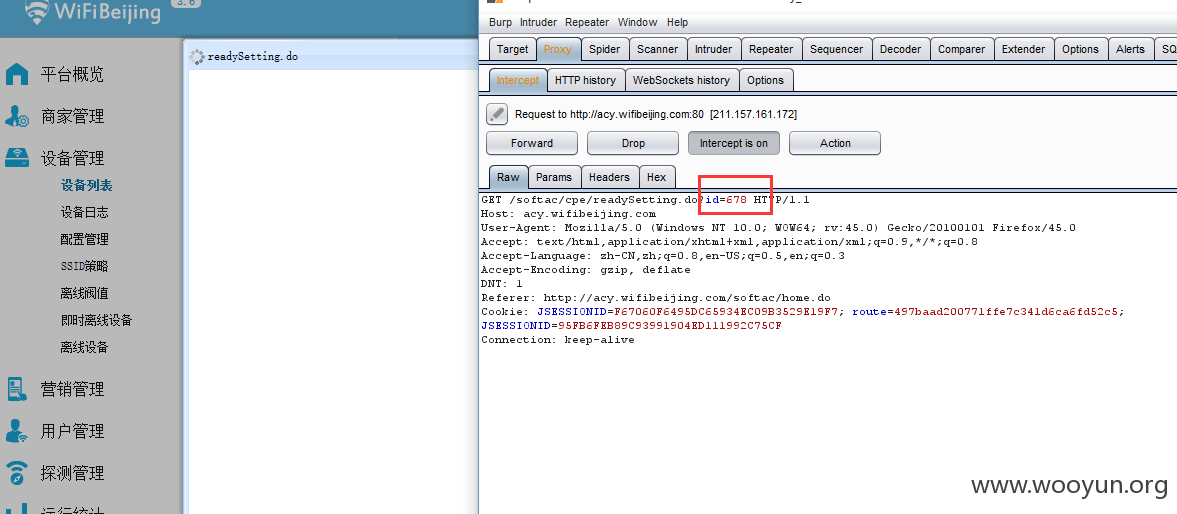Open 配置管理 in sidebar

click(85, 239)
